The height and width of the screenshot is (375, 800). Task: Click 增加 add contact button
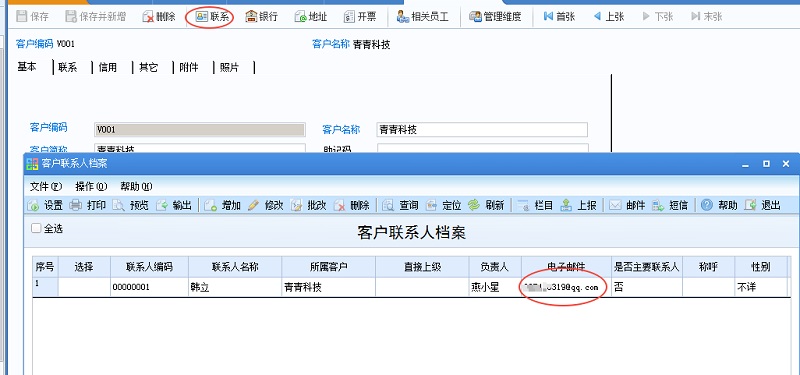pos(222,205)
